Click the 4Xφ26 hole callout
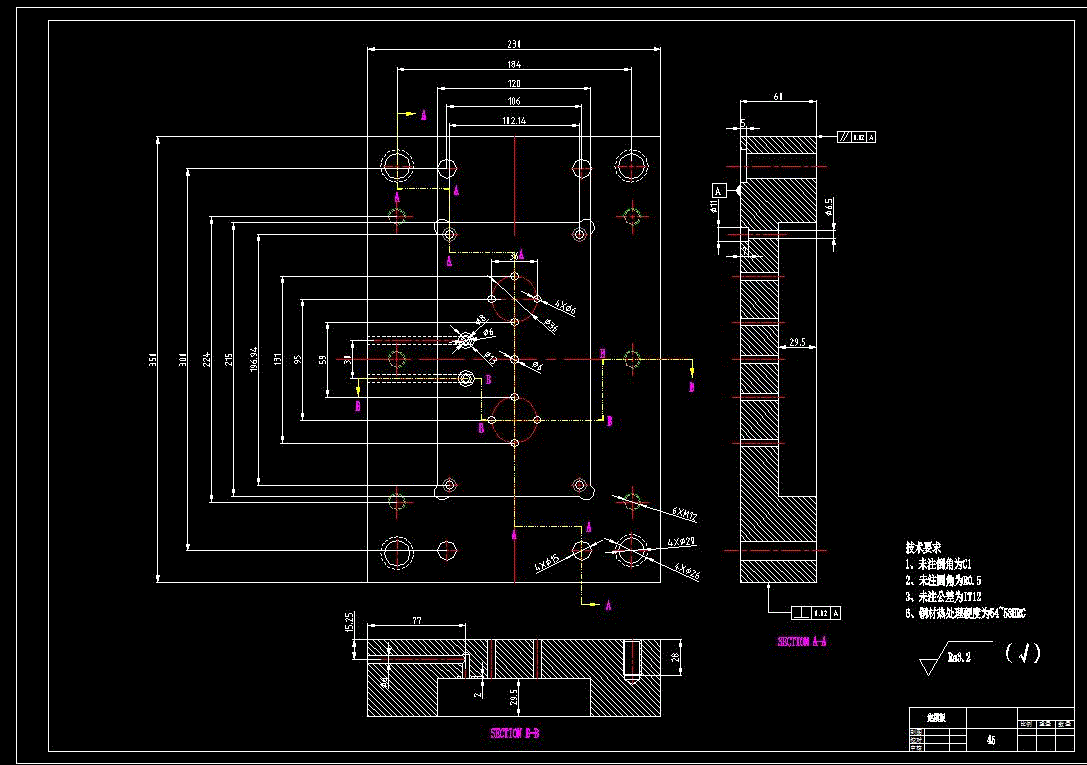The image size is (1087, 765). pyautogui.click(x=687, y=571)
